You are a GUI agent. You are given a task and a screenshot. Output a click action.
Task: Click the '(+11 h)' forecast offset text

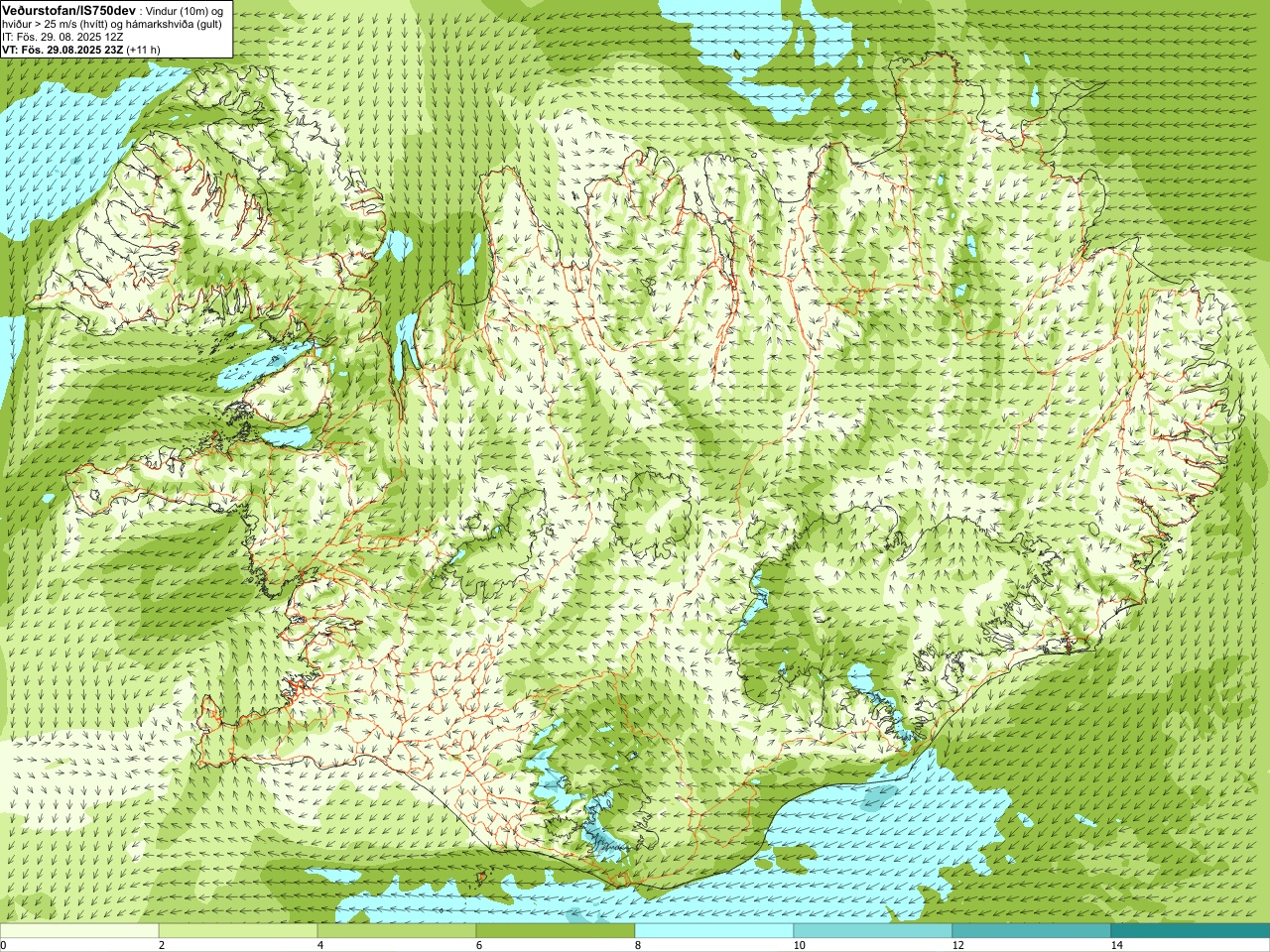click(x=144, y=50)
